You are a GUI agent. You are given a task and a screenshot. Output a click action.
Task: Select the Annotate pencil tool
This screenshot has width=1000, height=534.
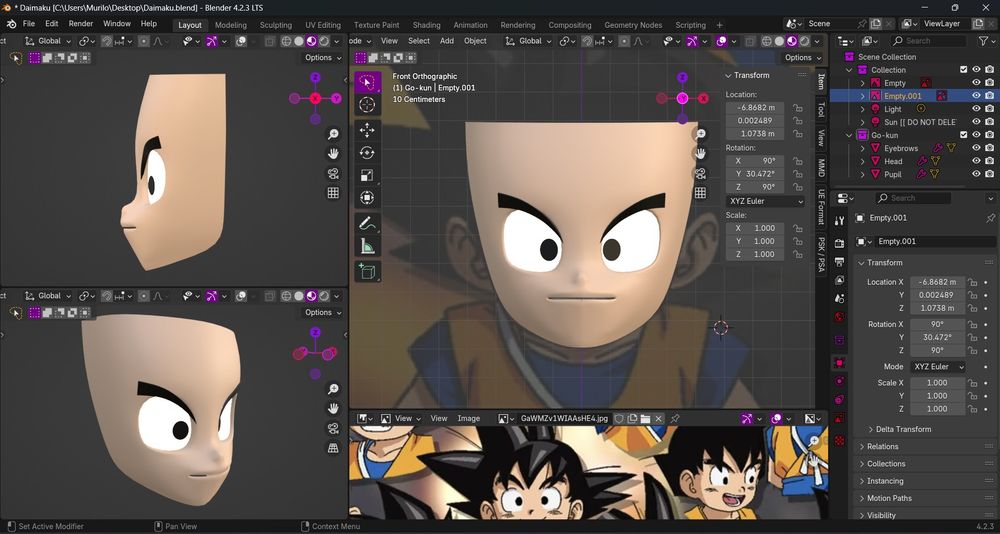click(x=367, y=223)
